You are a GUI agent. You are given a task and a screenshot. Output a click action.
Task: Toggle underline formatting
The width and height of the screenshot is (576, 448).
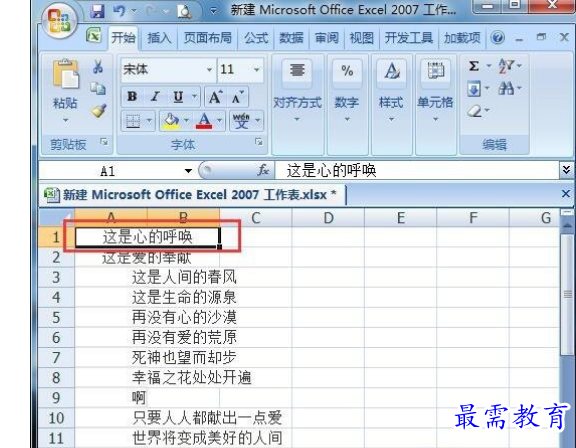178,97
